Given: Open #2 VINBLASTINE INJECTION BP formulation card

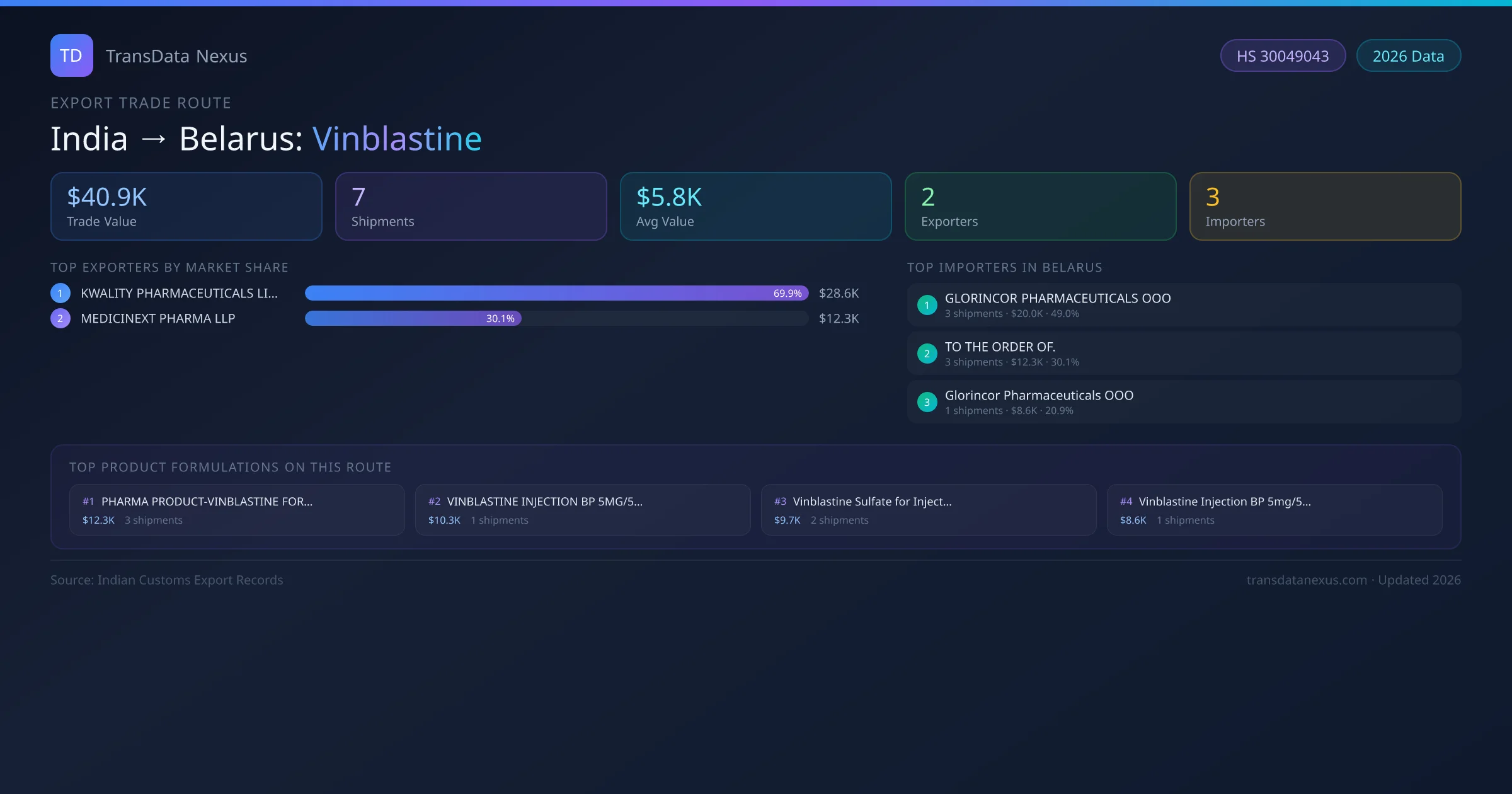Looking at the screenshot, I should point(583,510).
